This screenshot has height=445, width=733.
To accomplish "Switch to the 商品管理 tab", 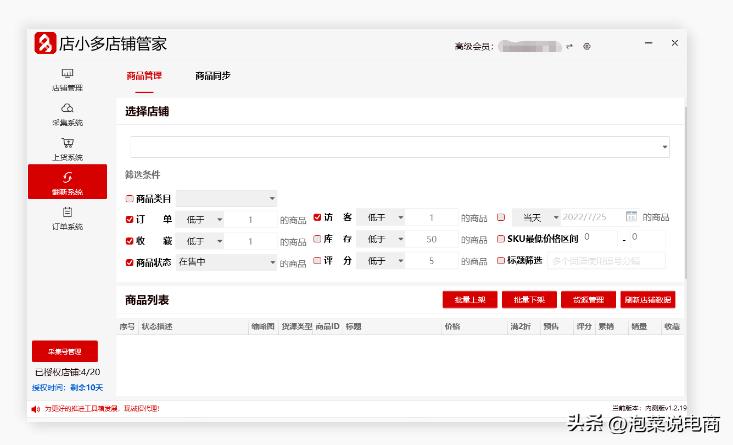I will pos(144,76).
